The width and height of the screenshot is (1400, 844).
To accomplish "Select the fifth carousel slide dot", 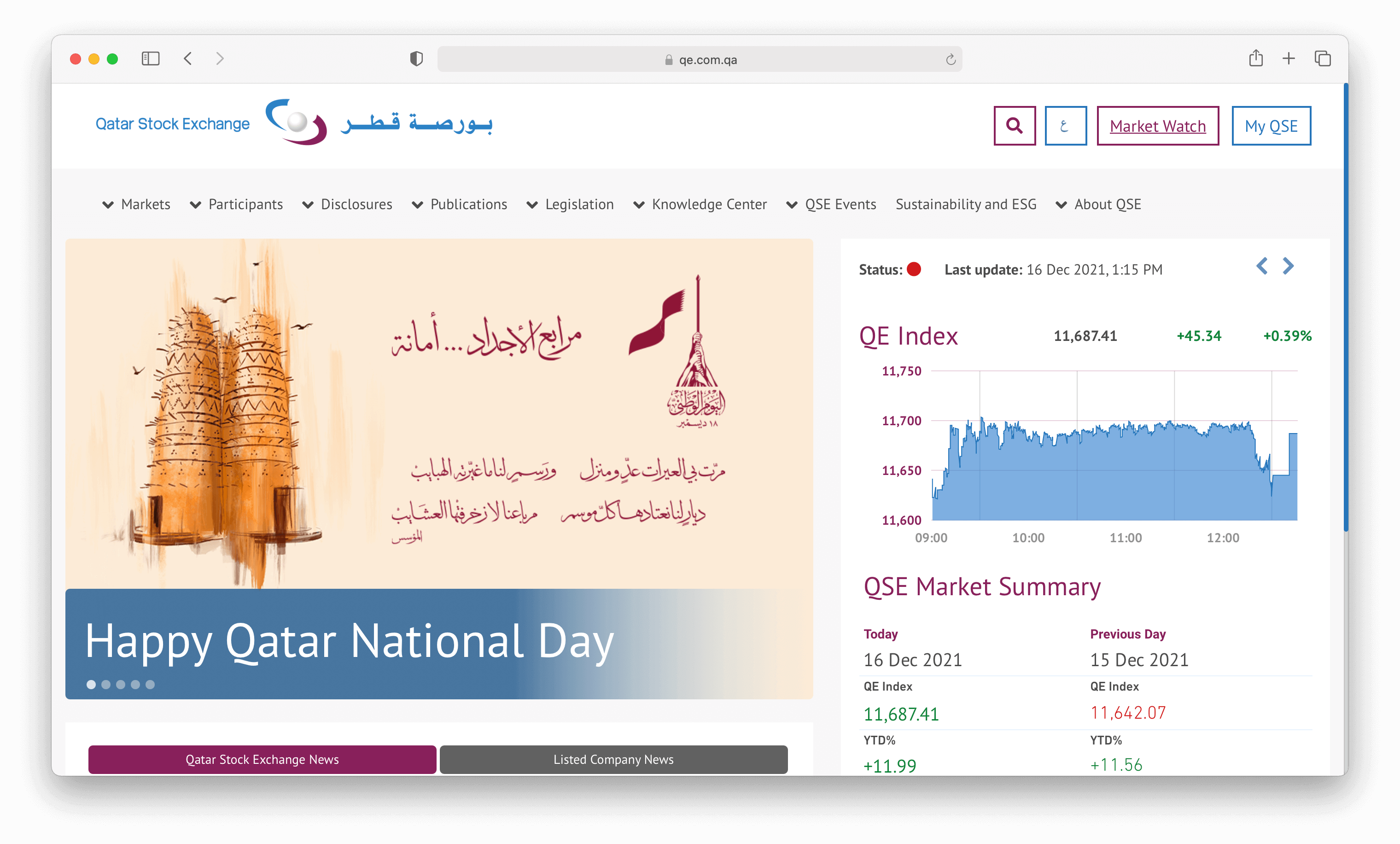I will coord(150,684).
